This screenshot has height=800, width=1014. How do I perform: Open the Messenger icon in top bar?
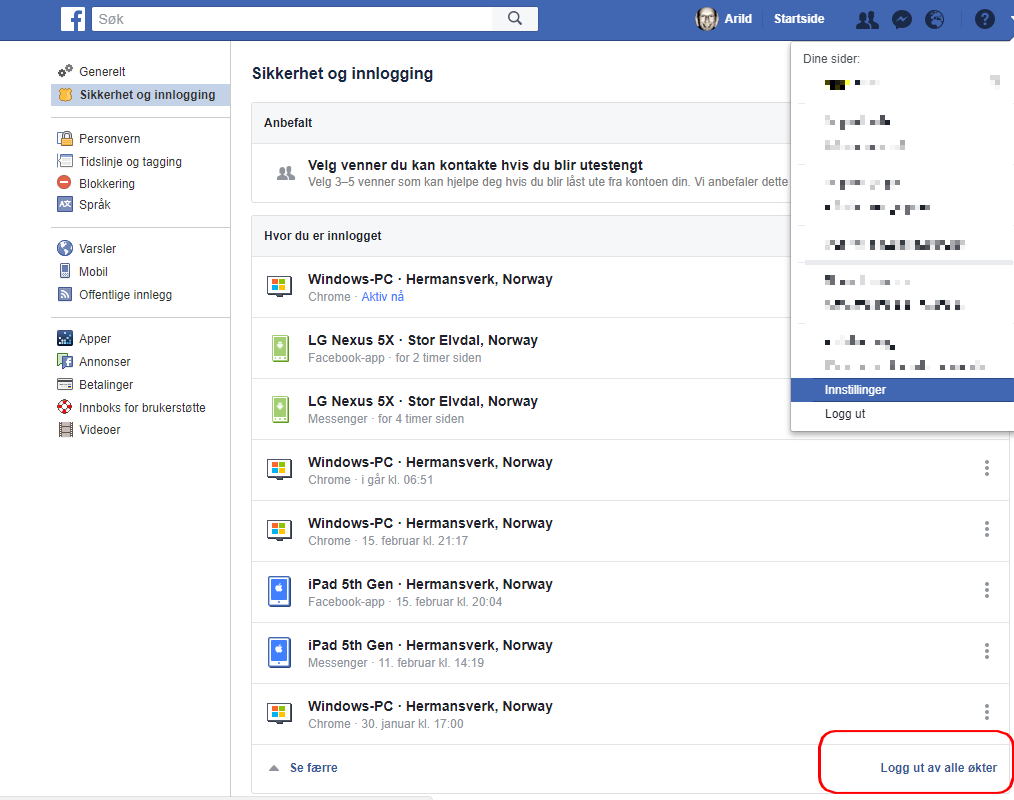(x=901, y=19)
